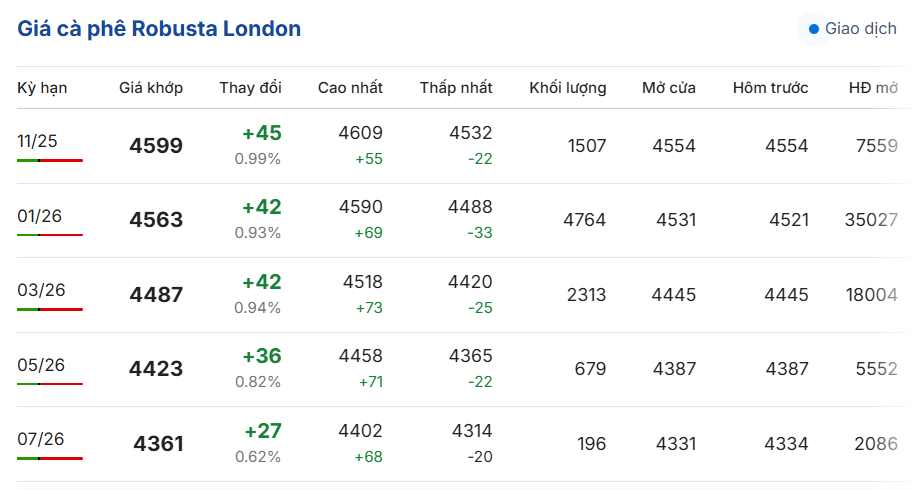Image resolution: width=922 pixels, height=490 pixels.
Task: Click the price range bar under 03/26
Action: tap(50, 309)
